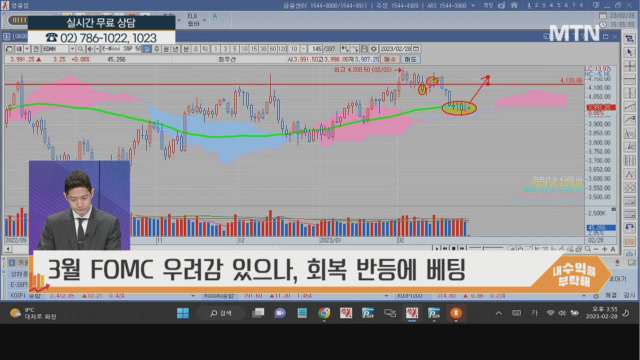
Task: Select the arrow pointer tool in right sidebar
Action: [x=629, y=52]
